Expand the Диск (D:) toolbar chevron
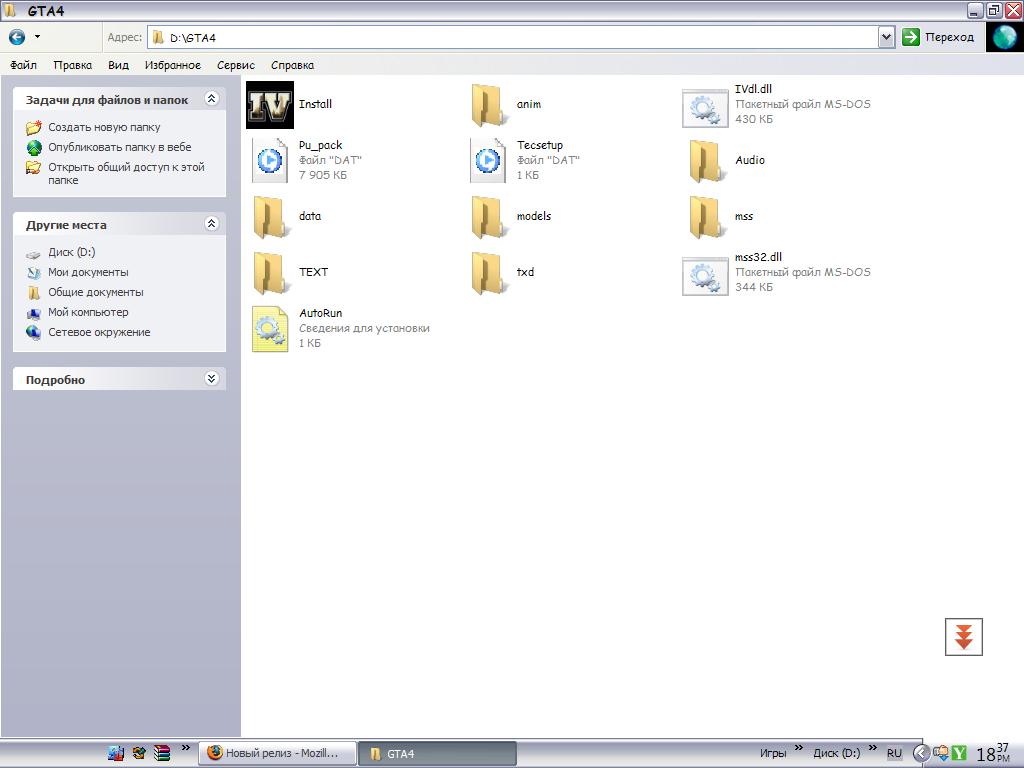 [872, 747]
